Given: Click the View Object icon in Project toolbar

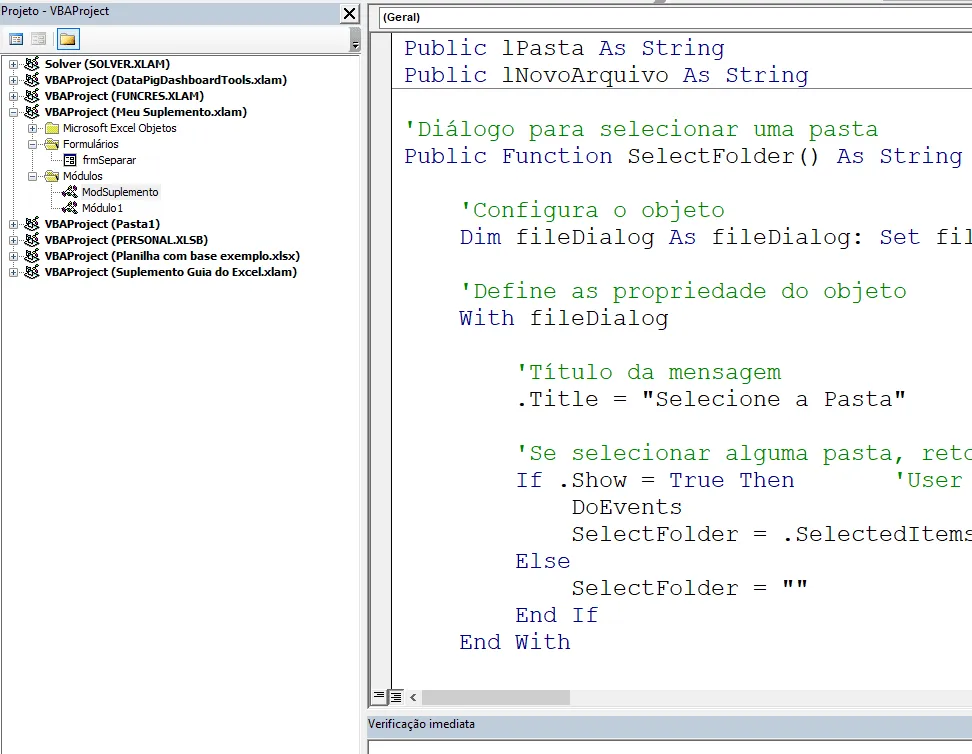Looking at the screenshot, I should tap(38, 39).
